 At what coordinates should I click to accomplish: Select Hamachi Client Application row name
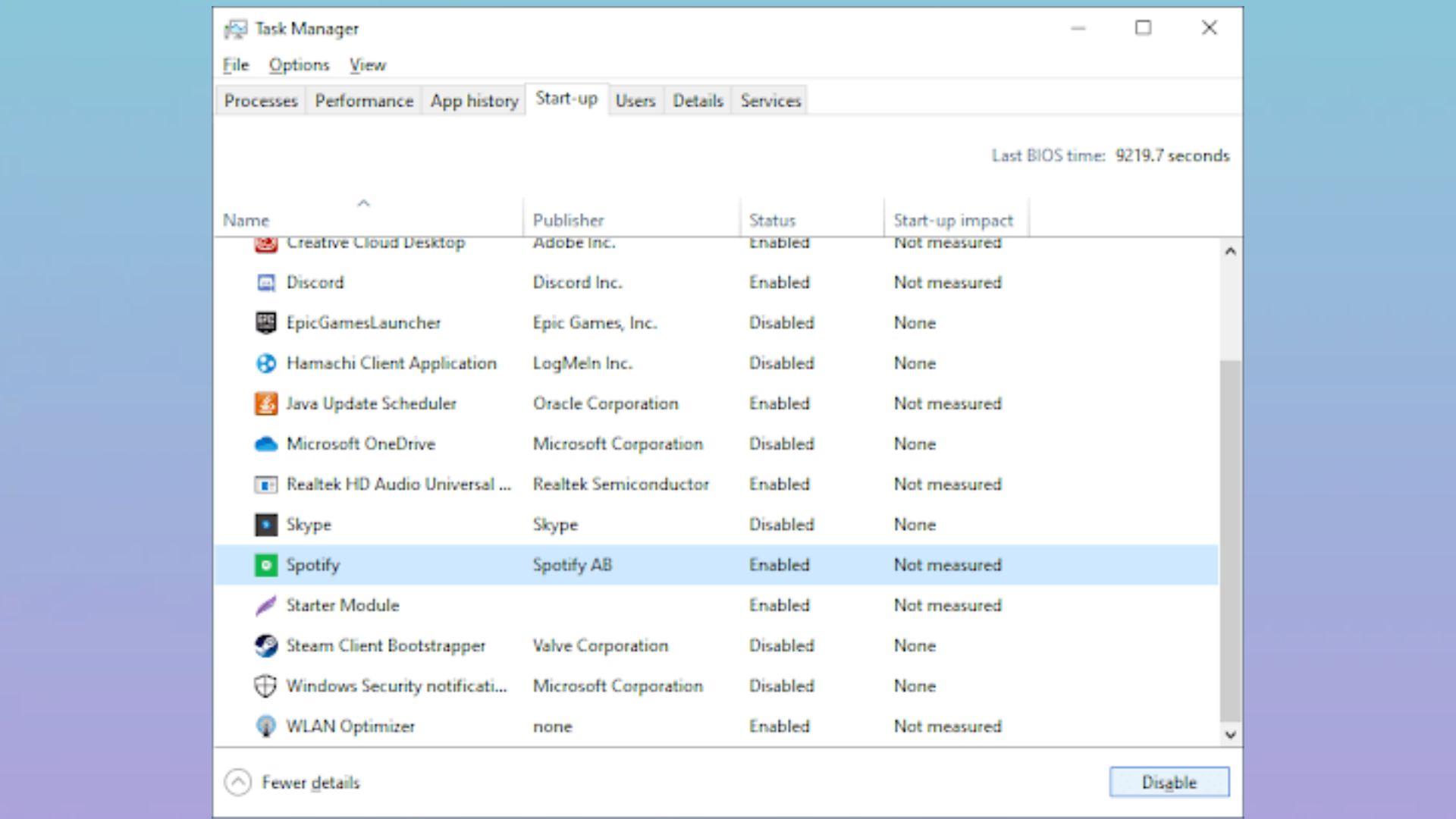391,363
